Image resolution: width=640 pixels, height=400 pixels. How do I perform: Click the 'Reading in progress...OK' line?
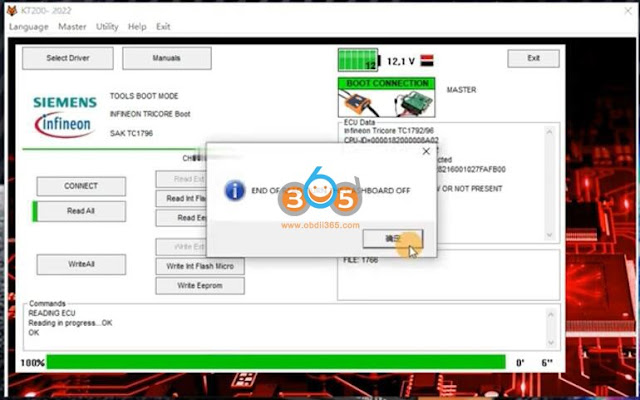coord(70,323)
